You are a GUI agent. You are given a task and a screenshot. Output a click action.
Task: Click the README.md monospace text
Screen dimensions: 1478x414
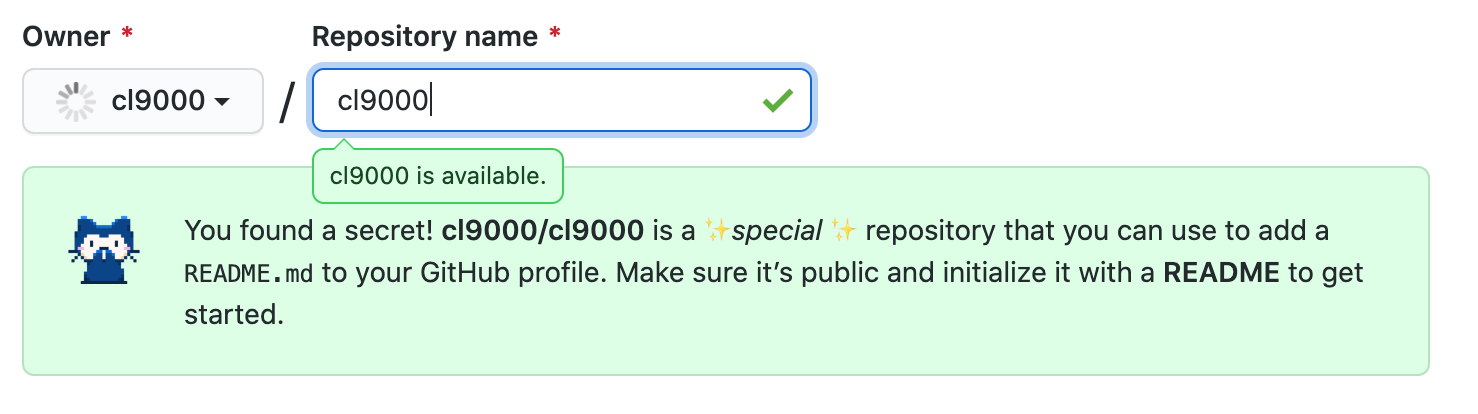pos(249,274)
